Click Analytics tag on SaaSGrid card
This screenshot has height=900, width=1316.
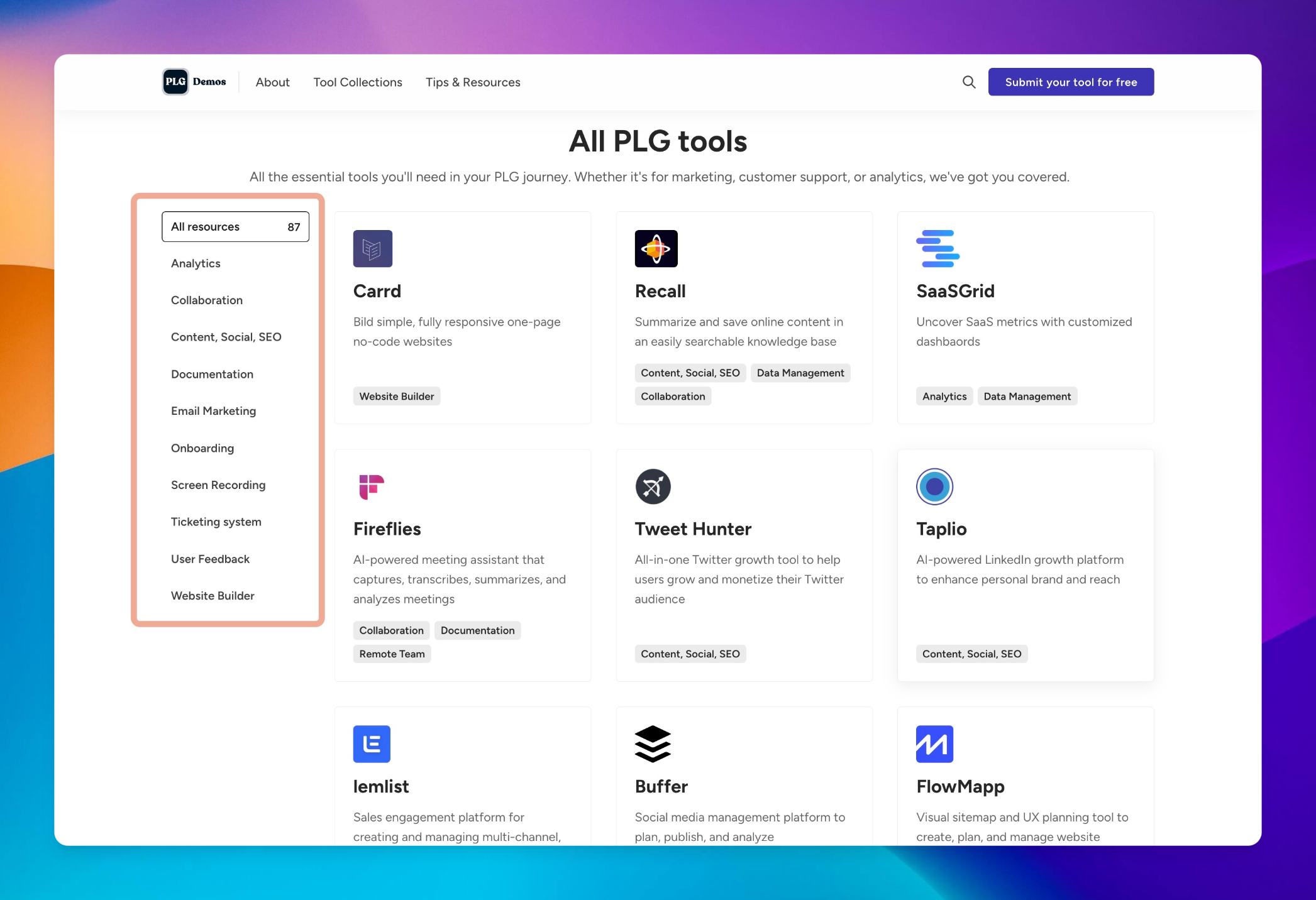pos(944,397)
